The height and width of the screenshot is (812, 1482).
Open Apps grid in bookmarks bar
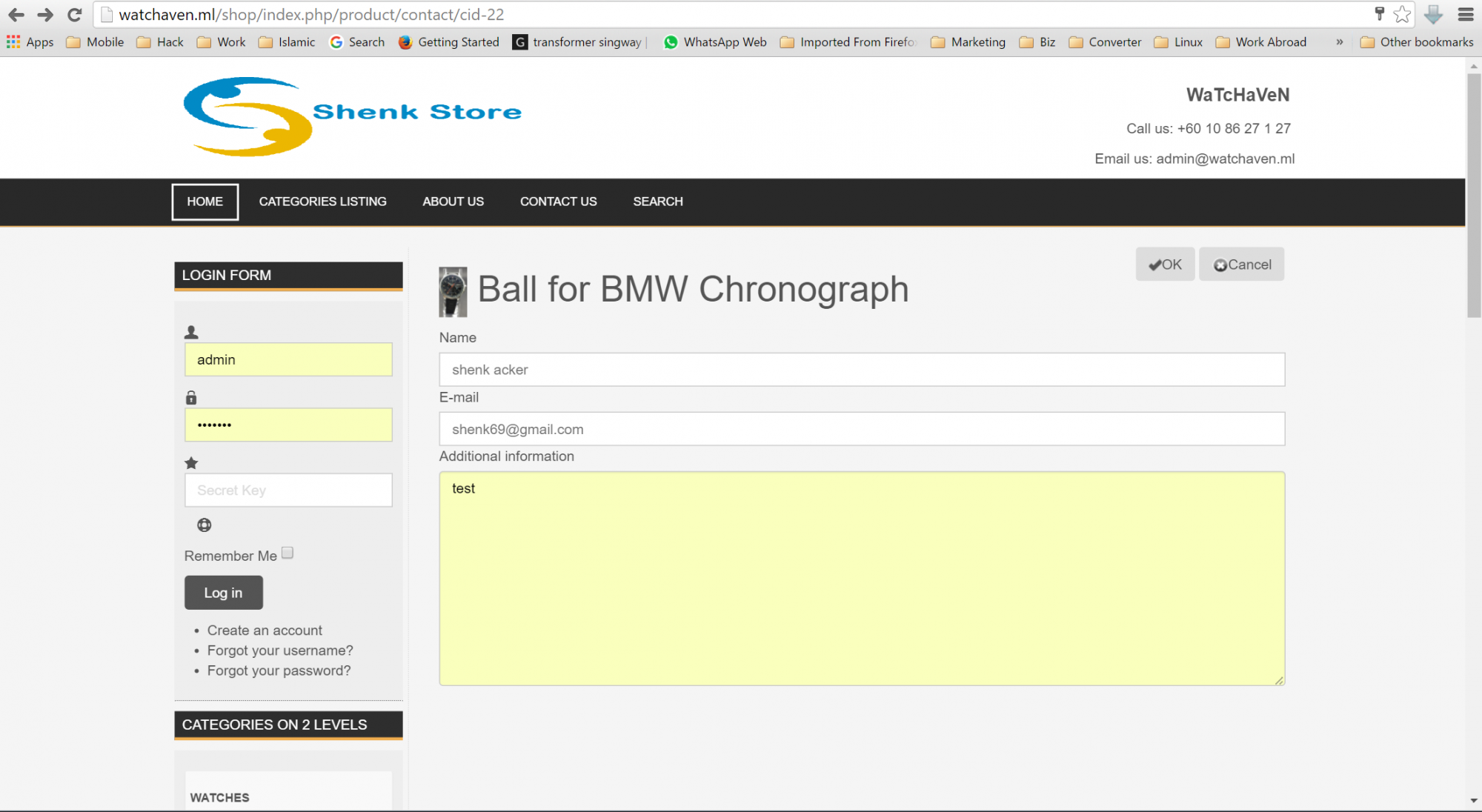point(30,42)
